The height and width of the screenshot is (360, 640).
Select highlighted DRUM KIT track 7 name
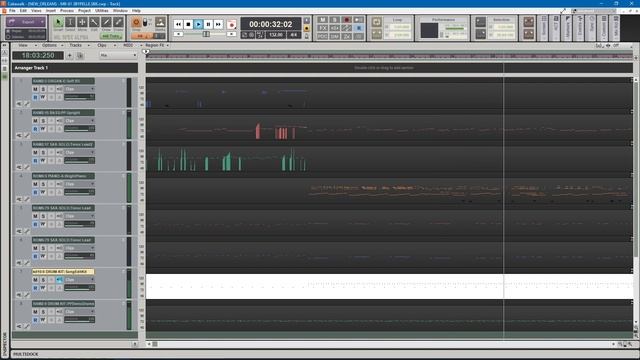pyautogui.click(x=63, y=272)
